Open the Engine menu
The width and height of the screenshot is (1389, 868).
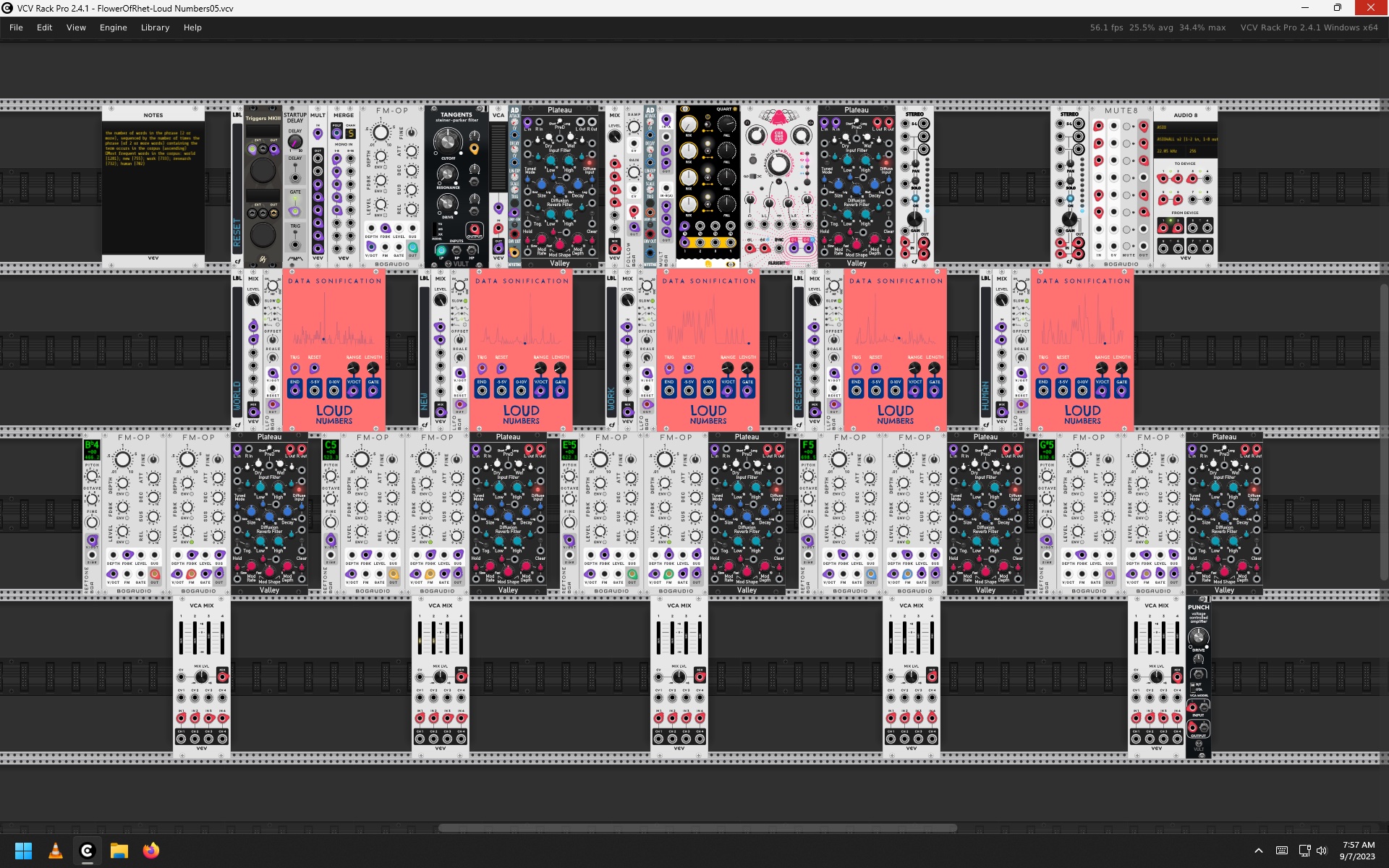pyautogui.click(x=114, y=27)
